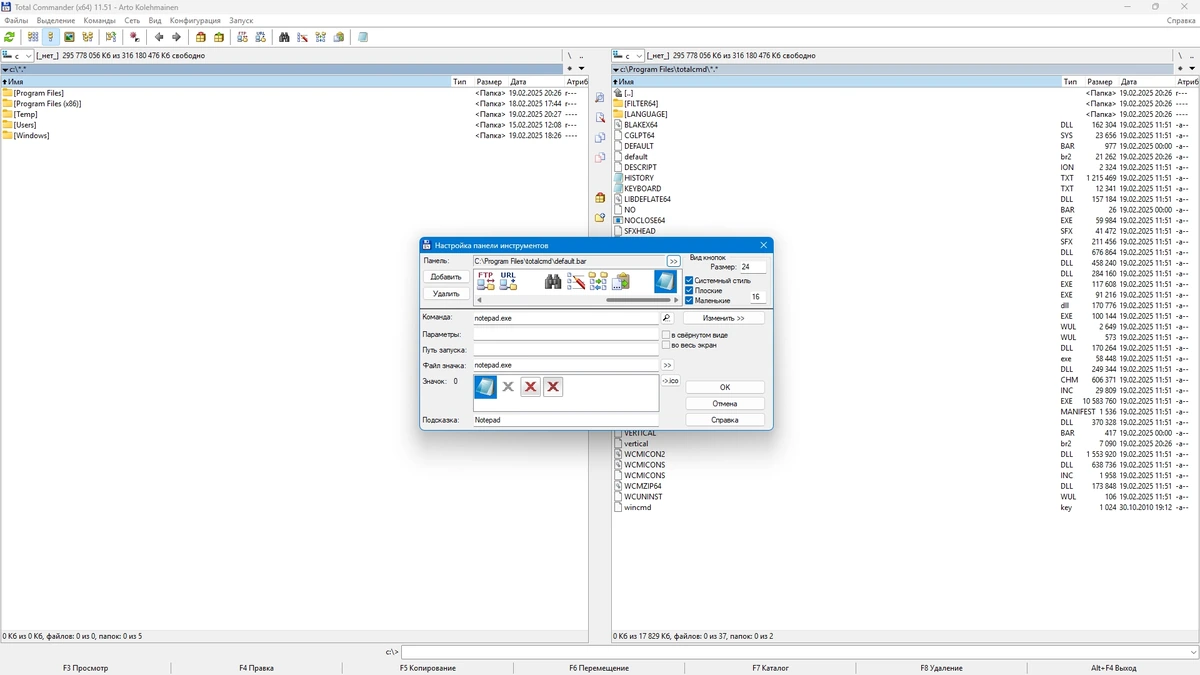
Task: Select the binoculars button in dialog preview
Action: point(553,281)
